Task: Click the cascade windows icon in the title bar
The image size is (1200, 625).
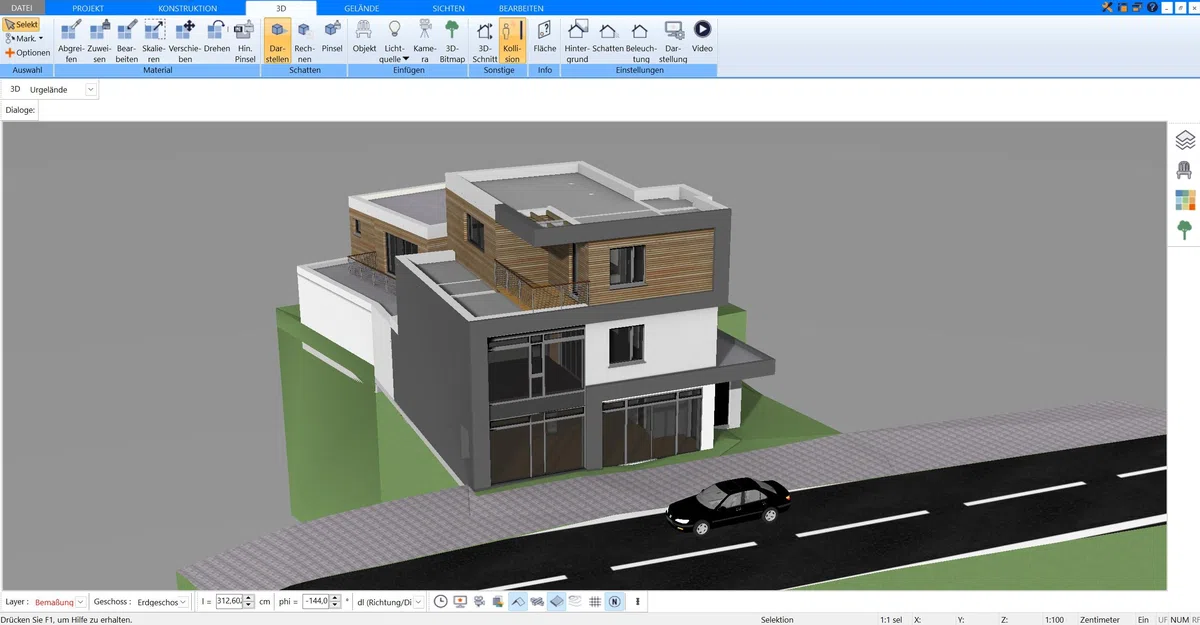Action: [x=1137, y=8]
